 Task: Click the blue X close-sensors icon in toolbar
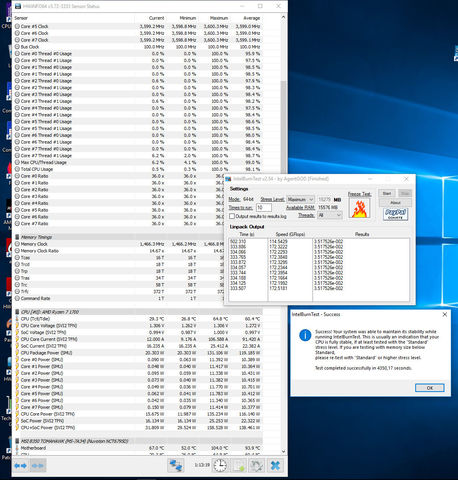275,465
